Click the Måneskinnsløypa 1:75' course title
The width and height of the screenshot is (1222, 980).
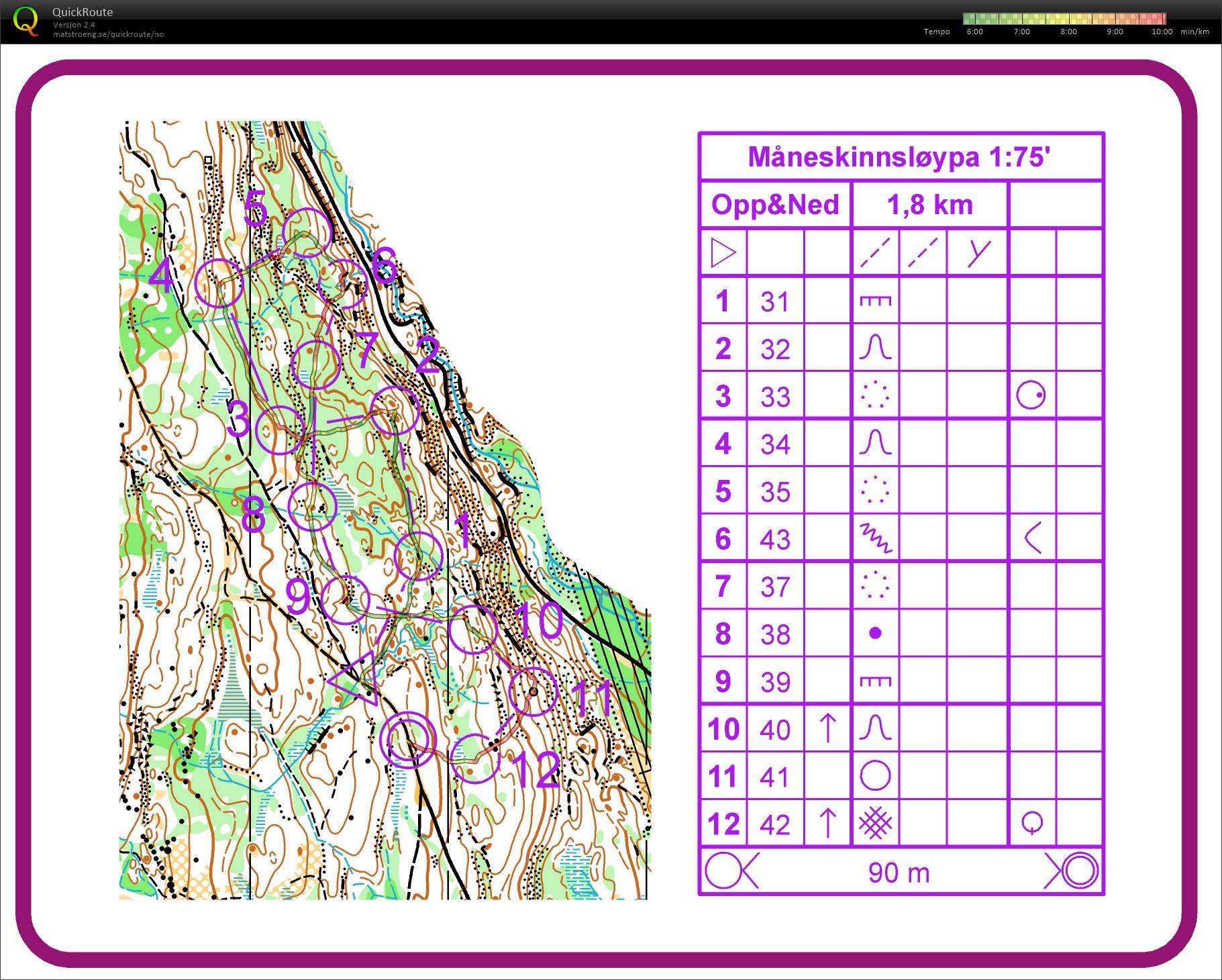tap(899, 157)
